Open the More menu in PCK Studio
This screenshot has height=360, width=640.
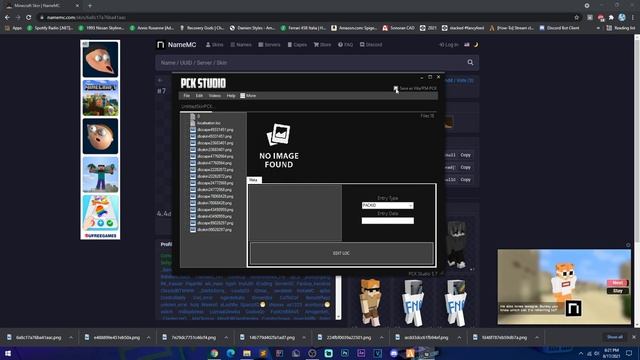248,96
